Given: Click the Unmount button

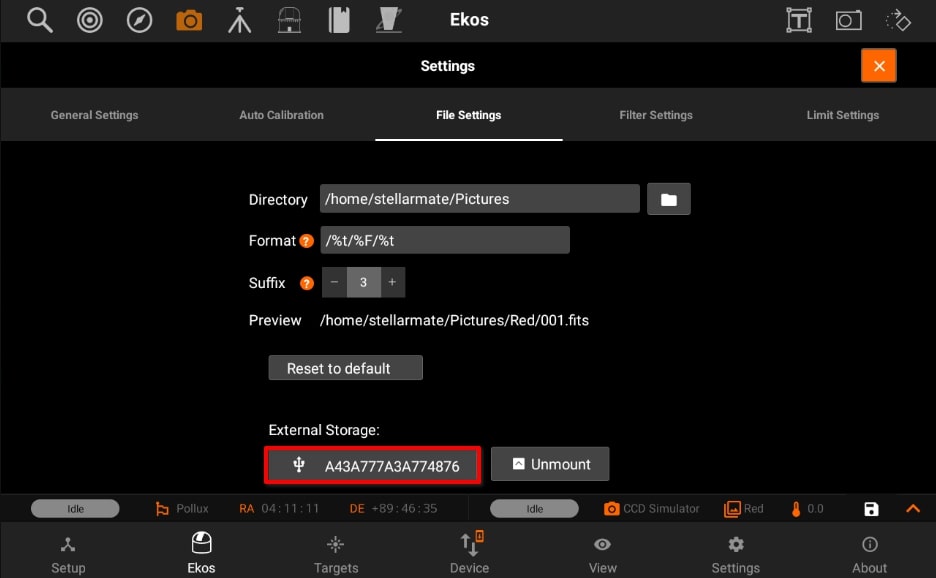Looking at the screenshot, I should pyautogui.click(x=550, y=464).
